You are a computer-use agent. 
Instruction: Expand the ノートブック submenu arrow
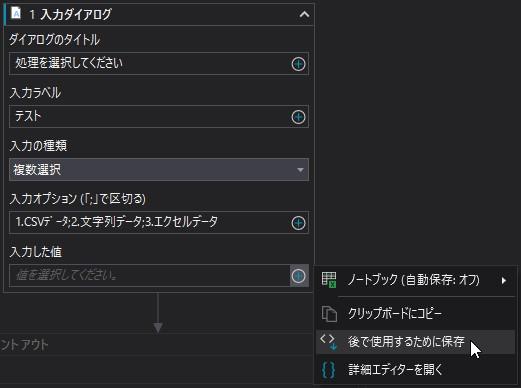click(504, 281)
